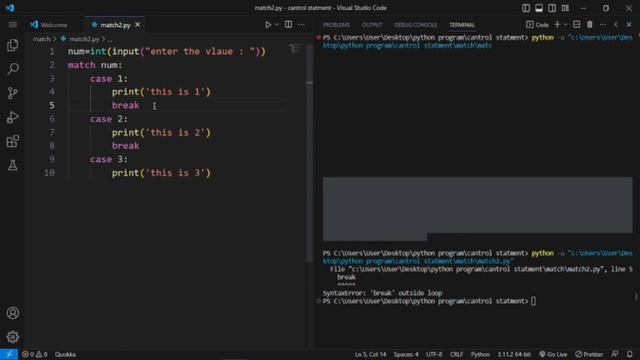Screen dimensions: 640x360
Task: Open the PROBLEMS panel tab
Action: (336, 25)
